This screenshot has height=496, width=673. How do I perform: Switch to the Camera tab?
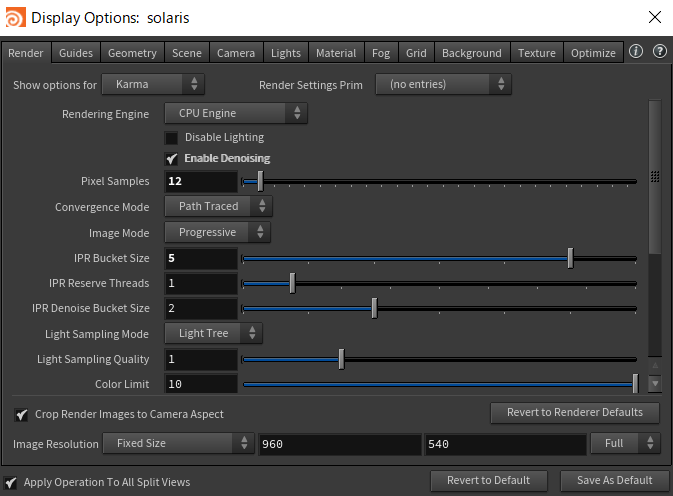[236, 53]
